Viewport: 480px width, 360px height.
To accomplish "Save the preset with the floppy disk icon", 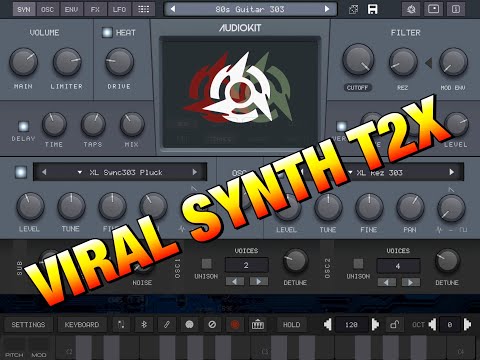I will point(372,9).
